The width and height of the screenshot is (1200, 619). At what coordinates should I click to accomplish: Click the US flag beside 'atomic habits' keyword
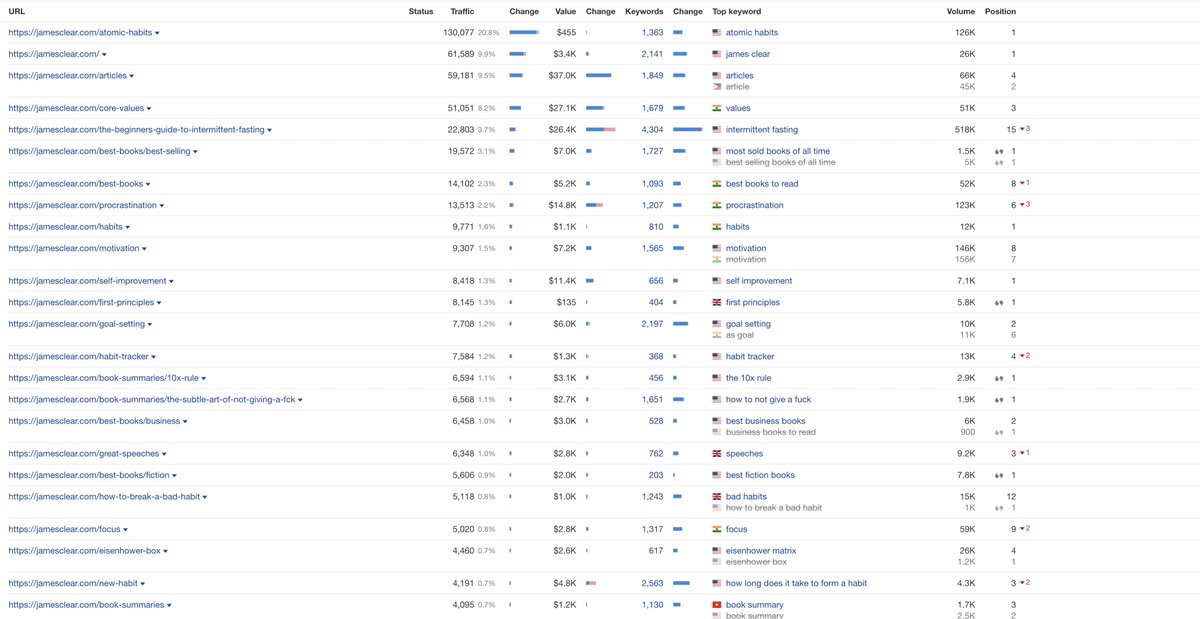pyautogui.click(x=716, y=33)
